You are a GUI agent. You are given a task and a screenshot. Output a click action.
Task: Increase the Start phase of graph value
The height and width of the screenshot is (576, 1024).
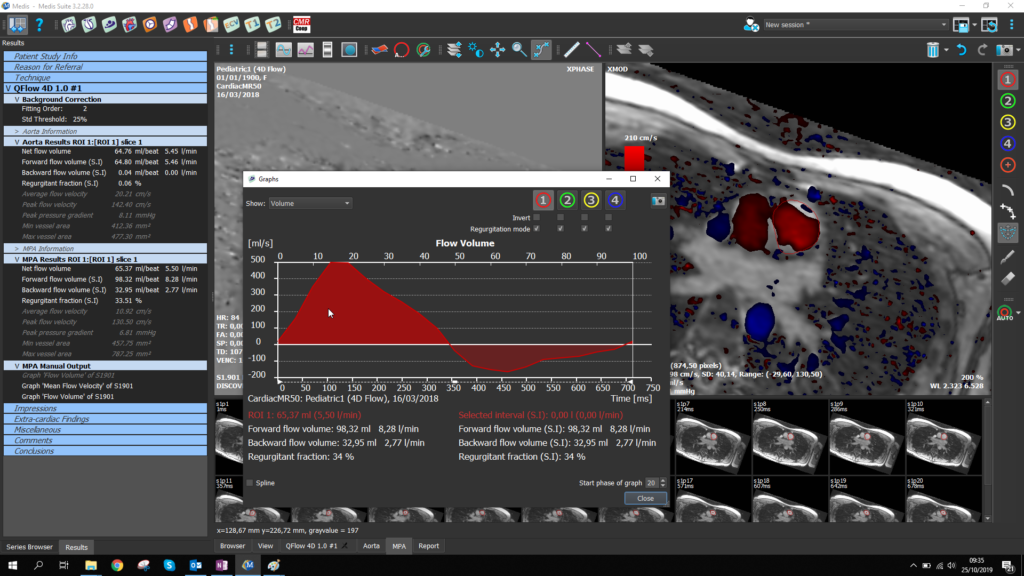coord(662,480)
